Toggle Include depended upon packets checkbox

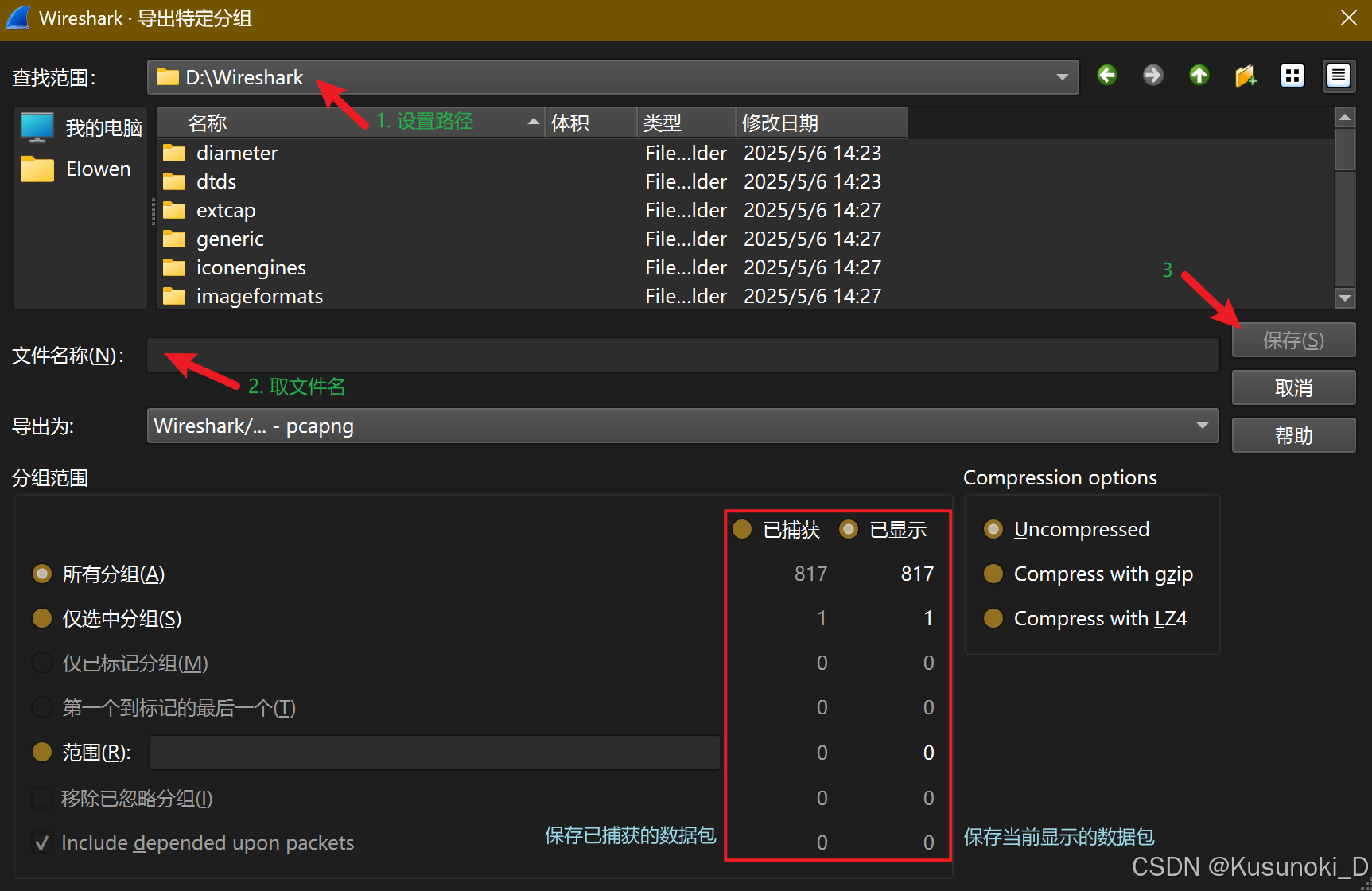[42, 842]
